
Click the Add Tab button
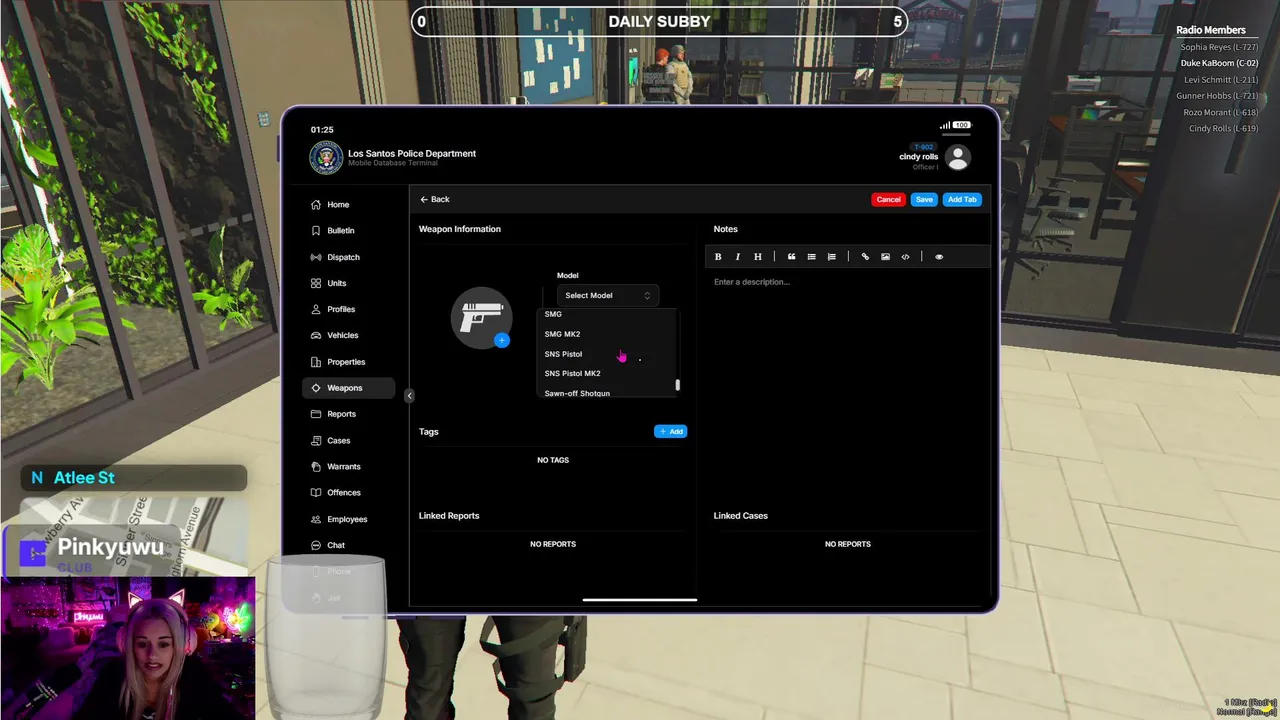962,200
